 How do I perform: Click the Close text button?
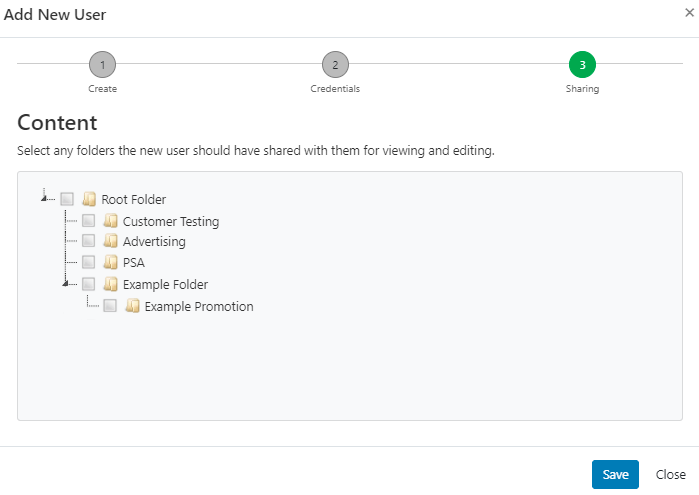click(670, 475)
